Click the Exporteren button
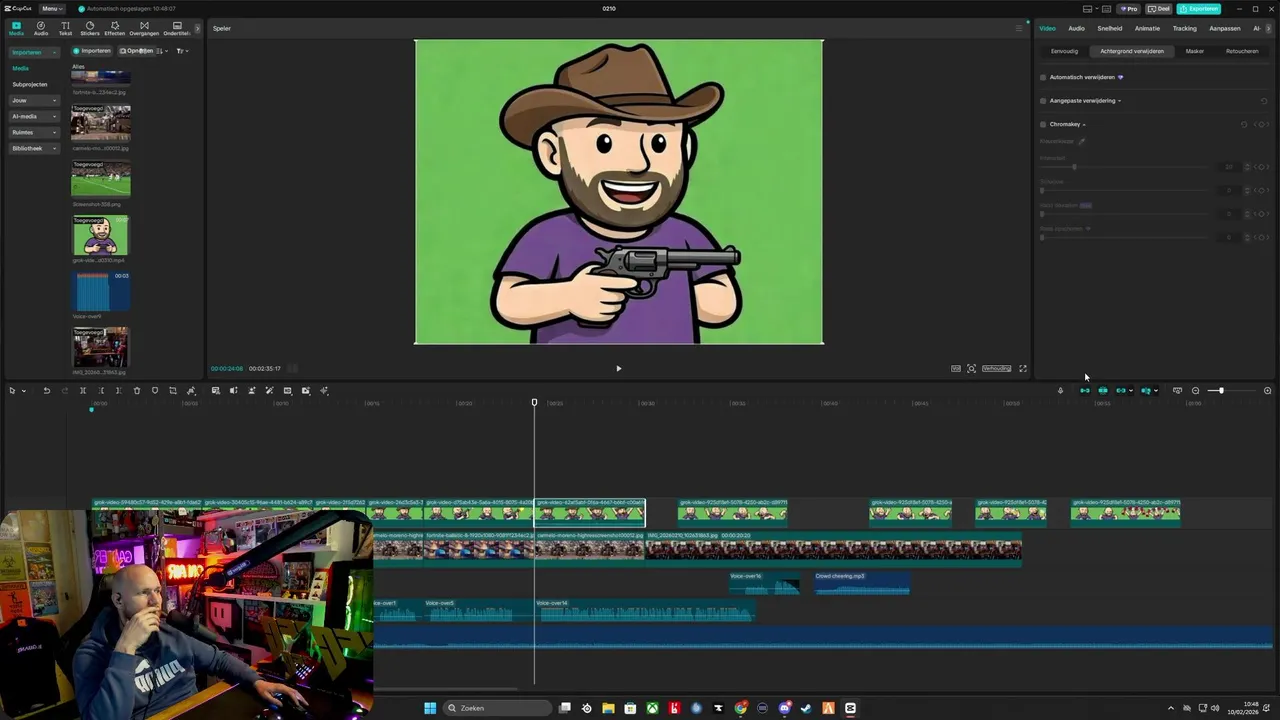Viewport: 1280px width, 720px height. [x=1198, y=9]
